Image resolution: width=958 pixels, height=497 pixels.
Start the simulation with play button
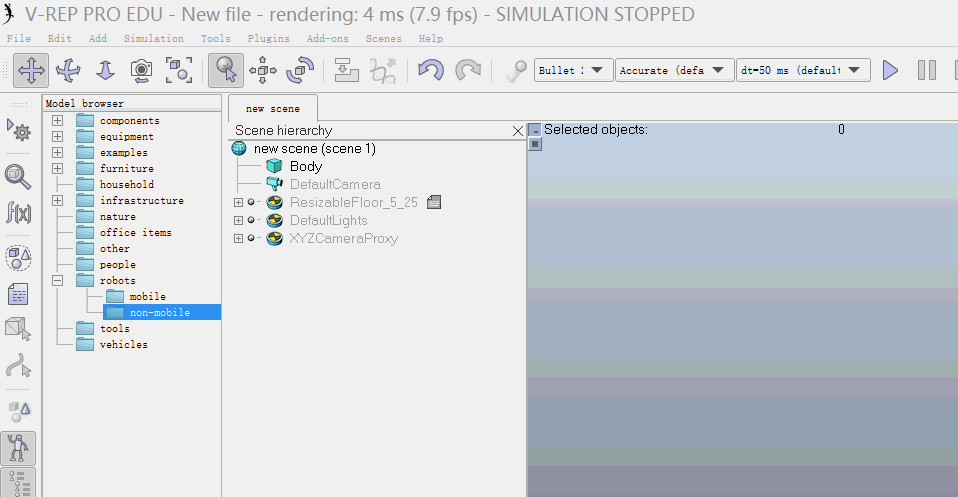(890, 70)
